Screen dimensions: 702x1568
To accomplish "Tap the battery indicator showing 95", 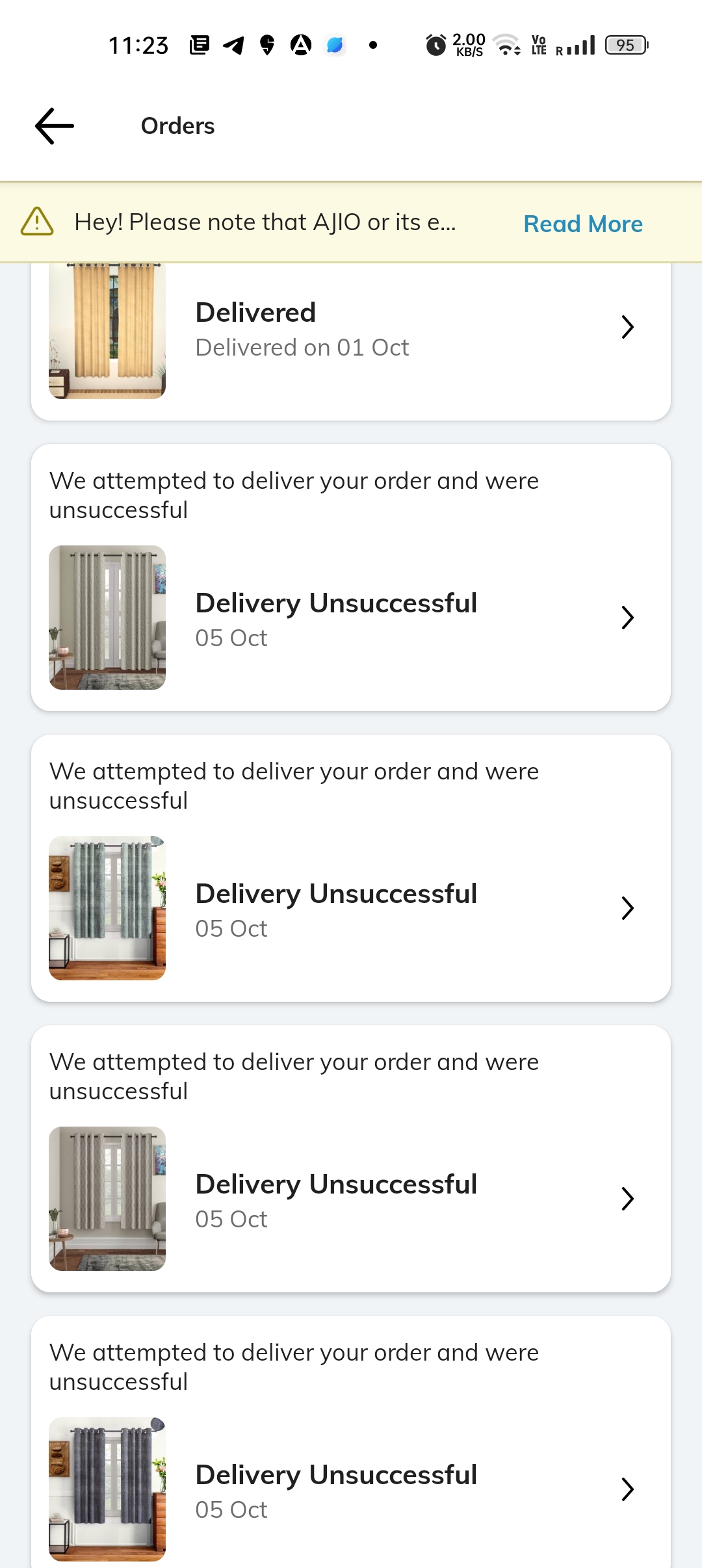I will click(x=626, y=45).
